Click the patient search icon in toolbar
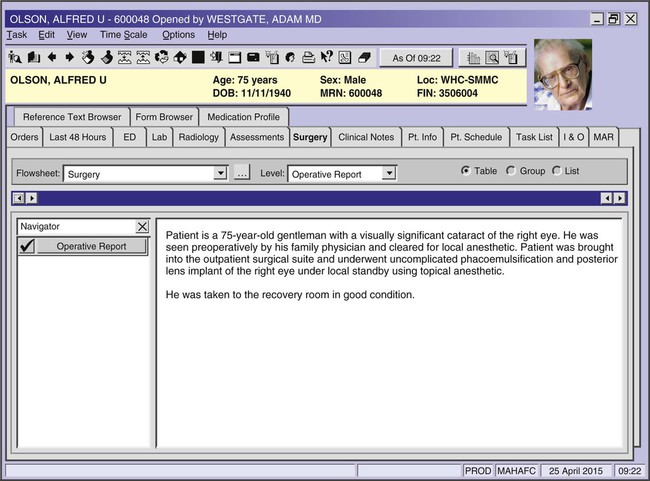The height and width of the screenshot is (481, 650). (x=15, y=57)
